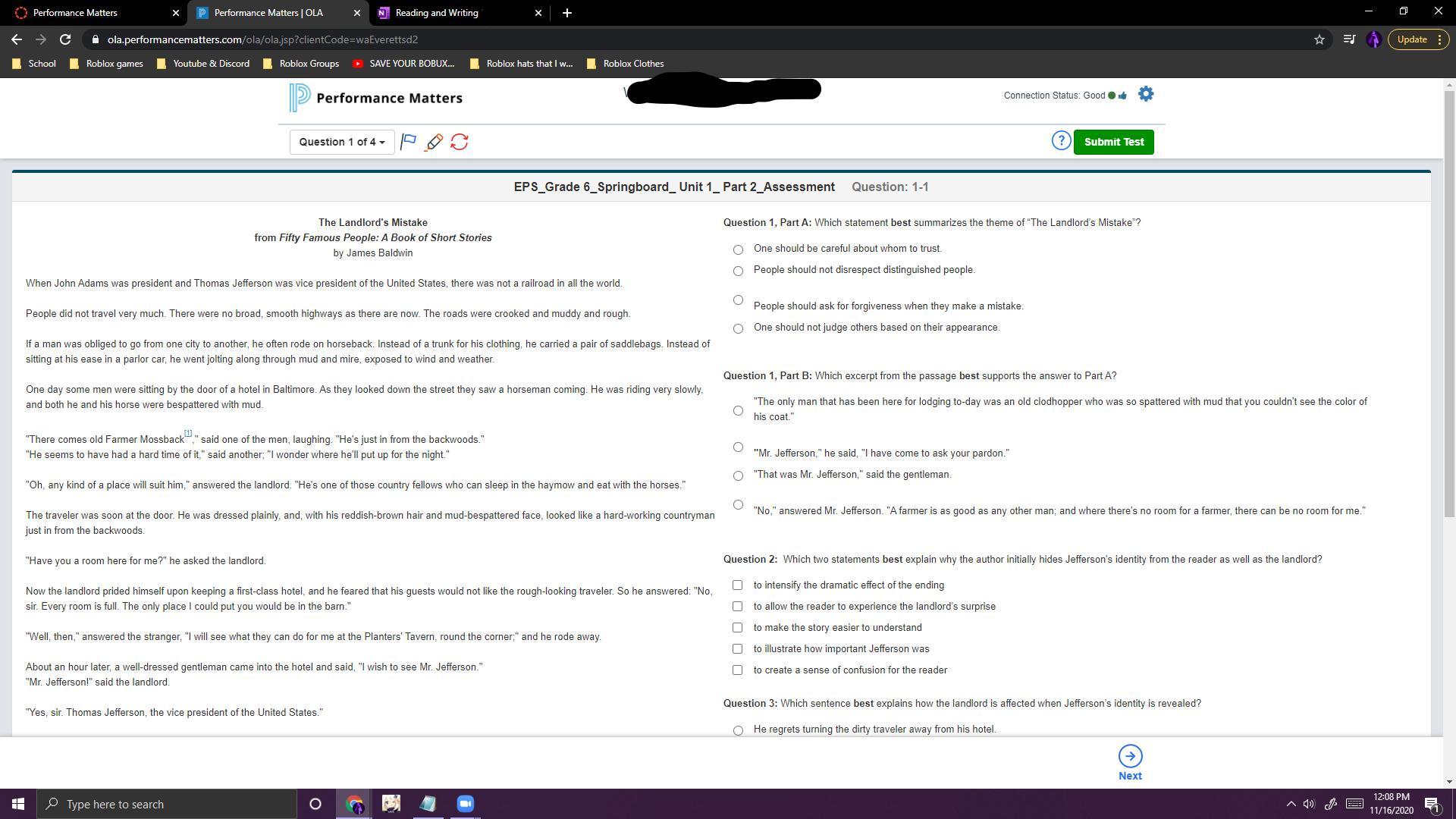The image size is (1456, 819).
Task: Select 'One should be careful about whom to trust'
Action: click(x=738, y=249)
